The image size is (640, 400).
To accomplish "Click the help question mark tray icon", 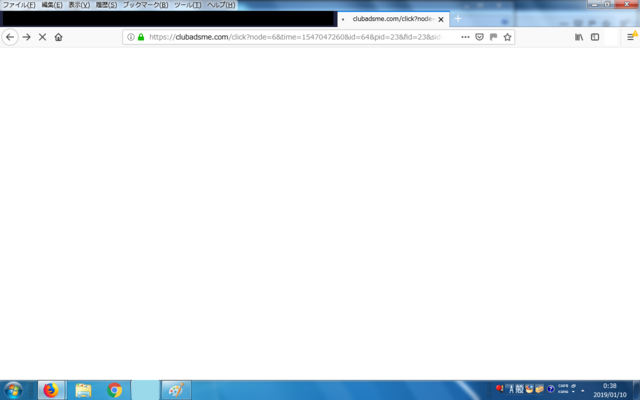I will coord(551,389).
